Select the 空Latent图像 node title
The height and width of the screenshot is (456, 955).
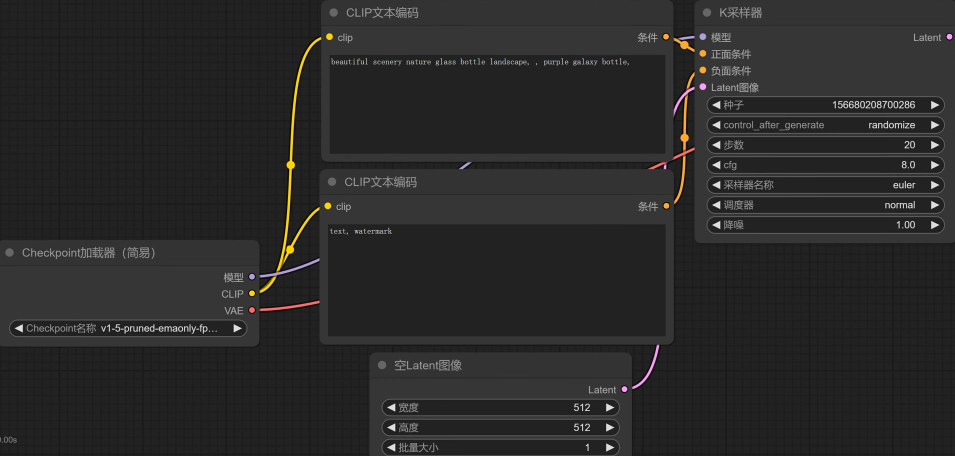tap(428, 365)
